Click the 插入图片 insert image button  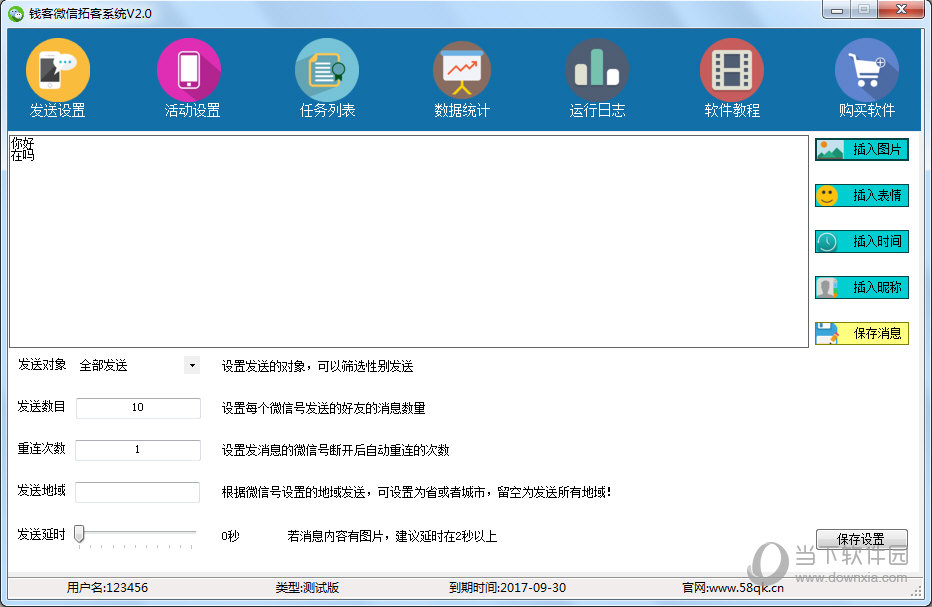pyautogui.click(x=861, y=150)
